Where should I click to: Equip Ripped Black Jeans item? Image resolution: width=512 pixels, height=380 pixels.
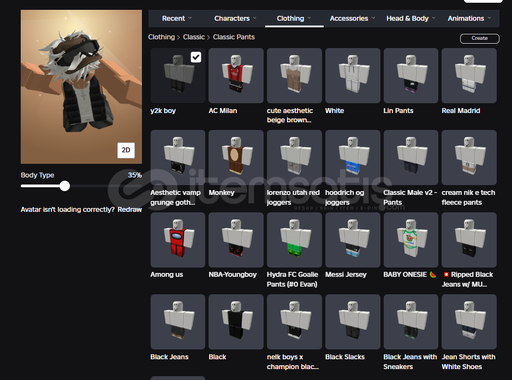(469, 240)
